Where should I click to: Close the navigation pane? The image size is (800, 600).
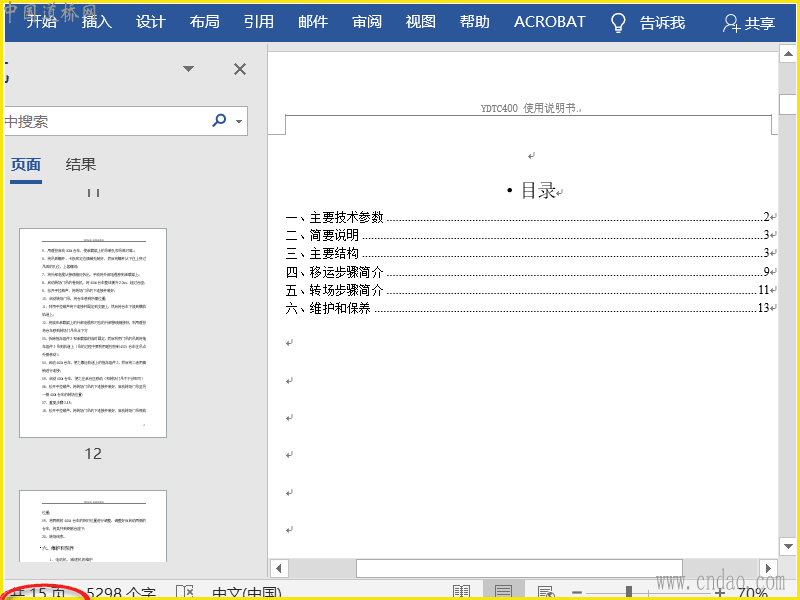click(x=240, y=69)
